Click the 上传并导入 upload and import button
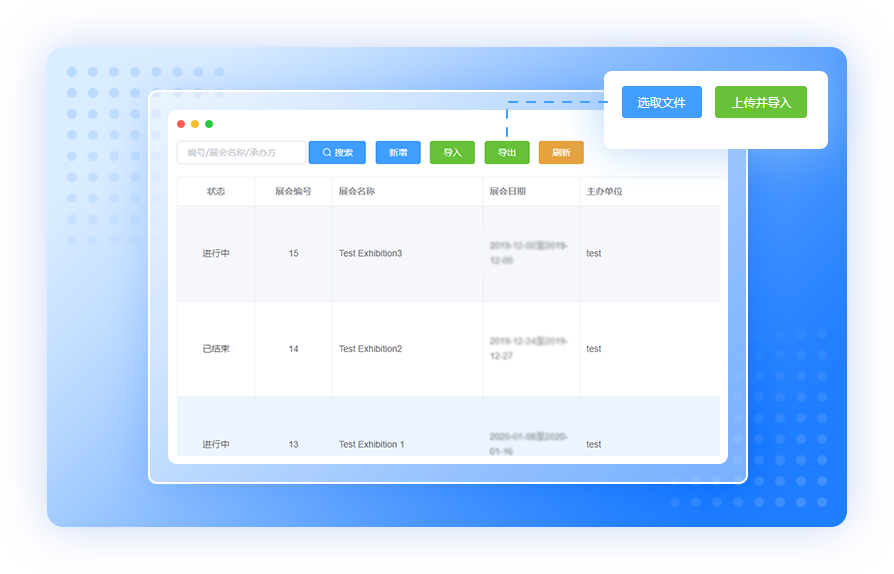Image resolution: width=894 pixels, height=574 pixels. [x=761, y=102]
